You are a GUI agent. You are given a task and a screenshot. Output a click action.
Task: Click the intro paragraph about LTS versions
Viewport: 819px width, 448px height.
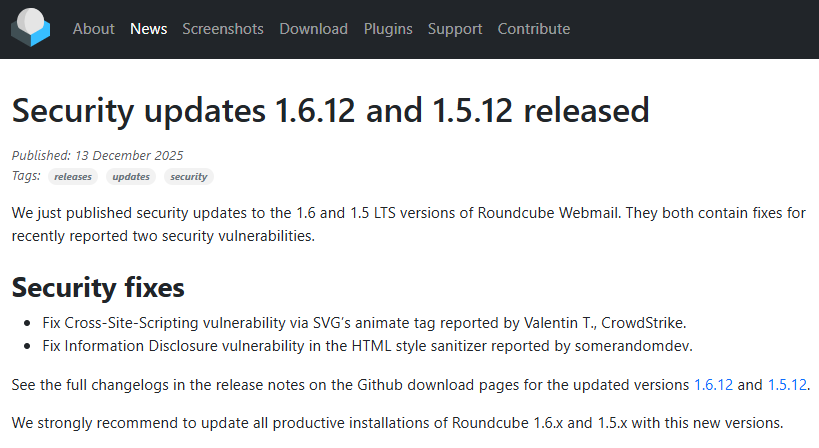(x=400, y=225)
